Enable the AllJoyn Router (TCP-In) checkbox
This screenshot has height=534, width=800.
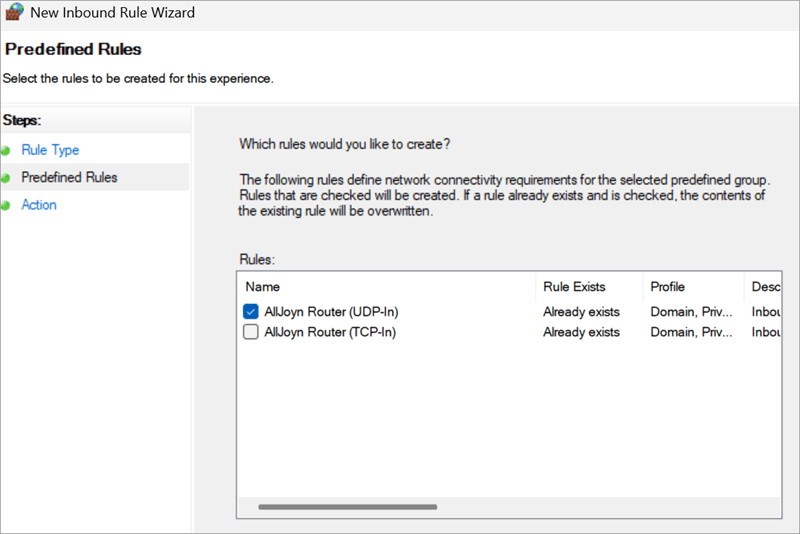[251, 332]
